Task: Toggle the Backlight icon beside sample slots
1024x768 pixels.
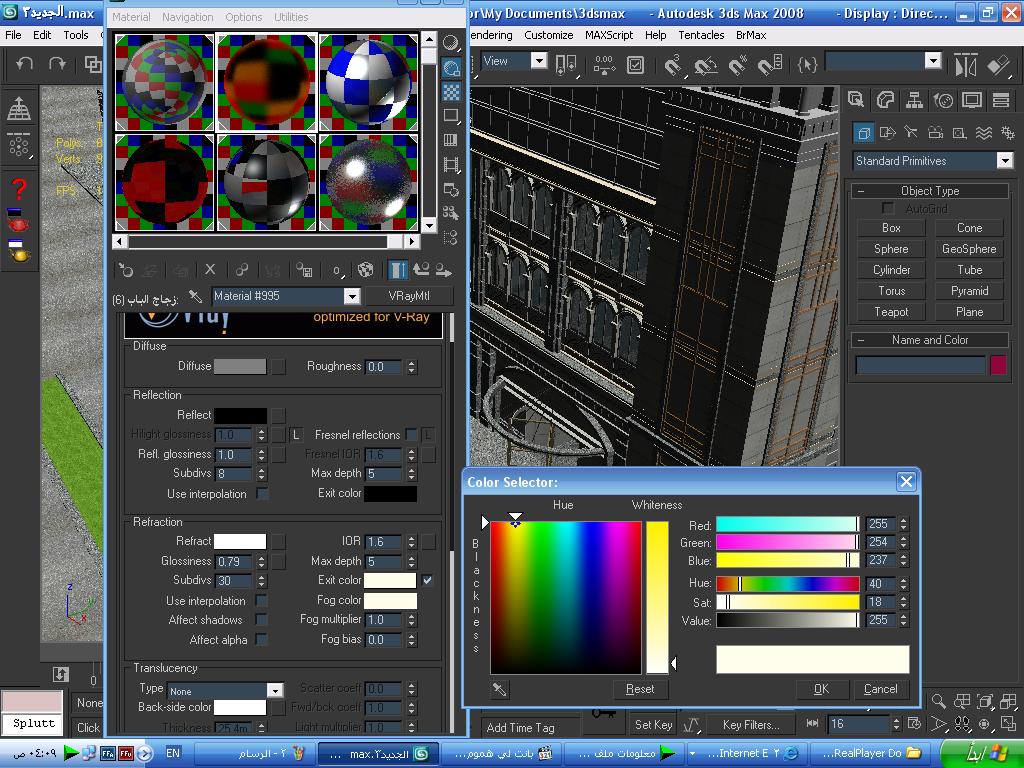Action: pyautogui.click(x=451, y=68)
